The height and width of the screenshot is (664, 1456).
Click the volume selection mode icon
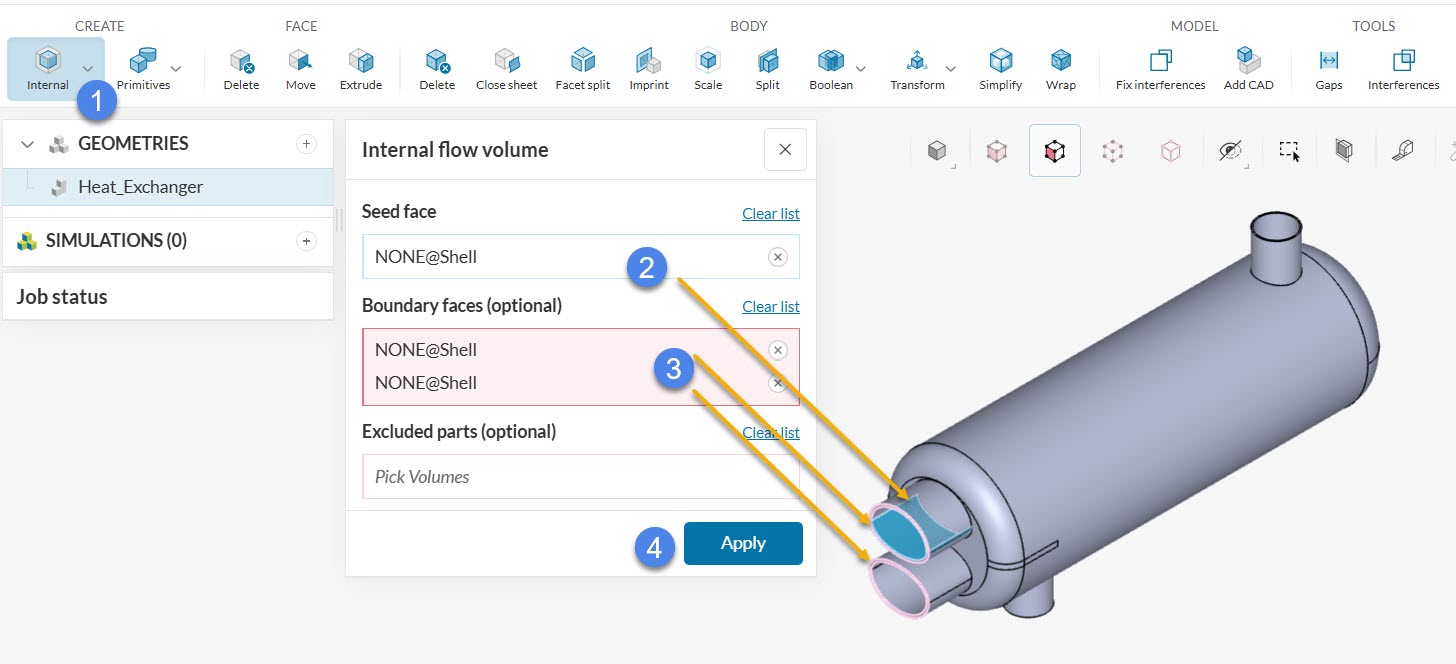click(x=1344, y=151)
